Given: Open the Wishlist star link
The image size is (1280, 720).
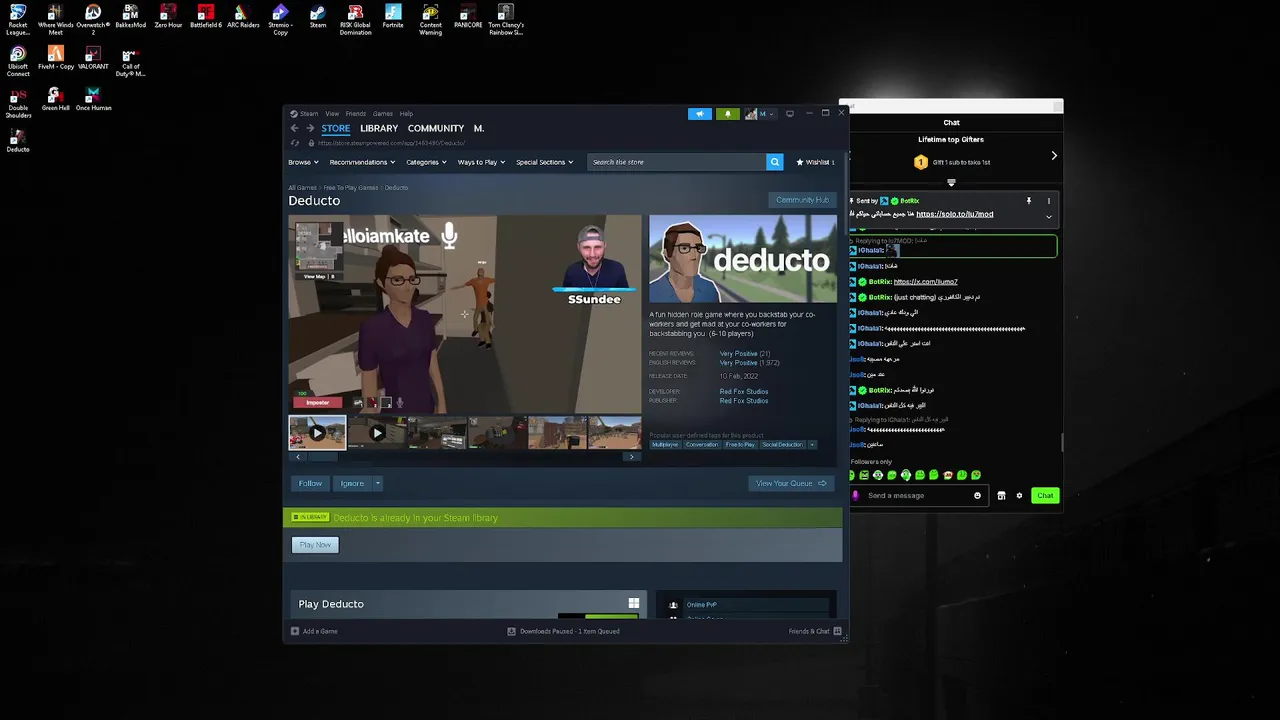Looking at the screenshot, I should tap(816, 162).
